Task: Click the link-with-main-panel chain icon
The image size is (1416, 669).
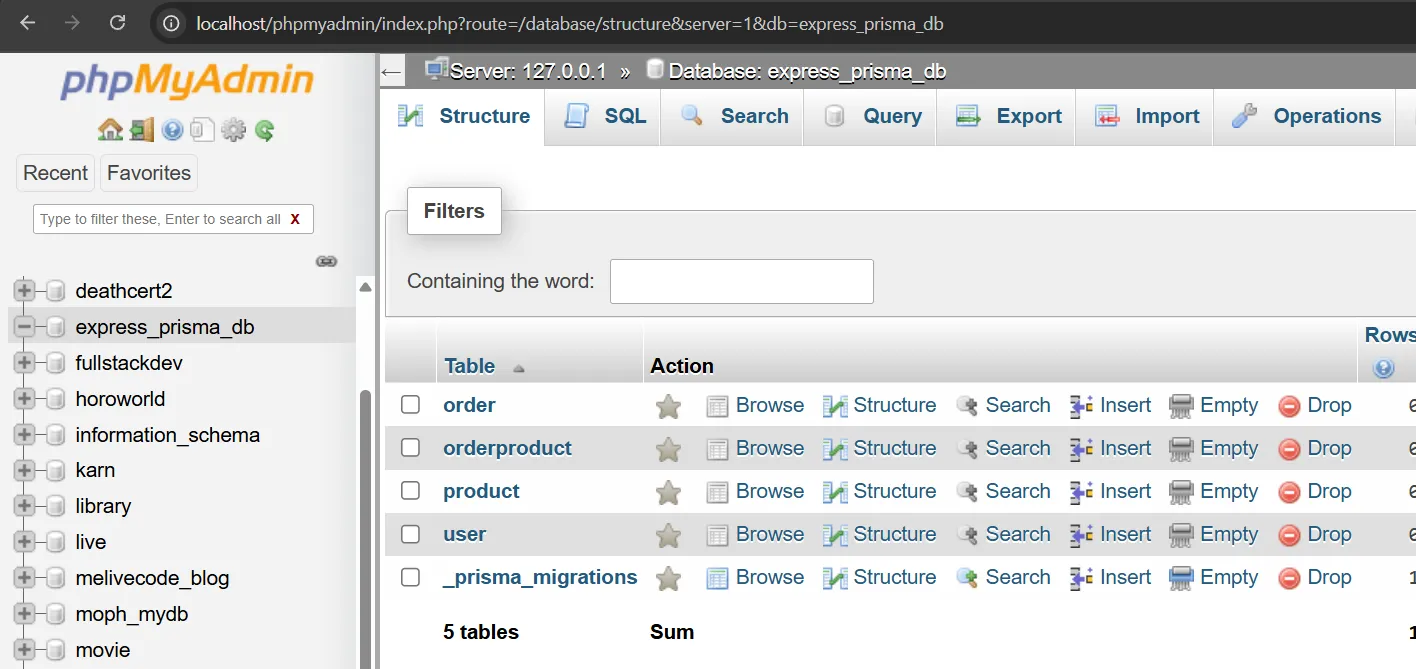Action: click(x=326, y=261)
